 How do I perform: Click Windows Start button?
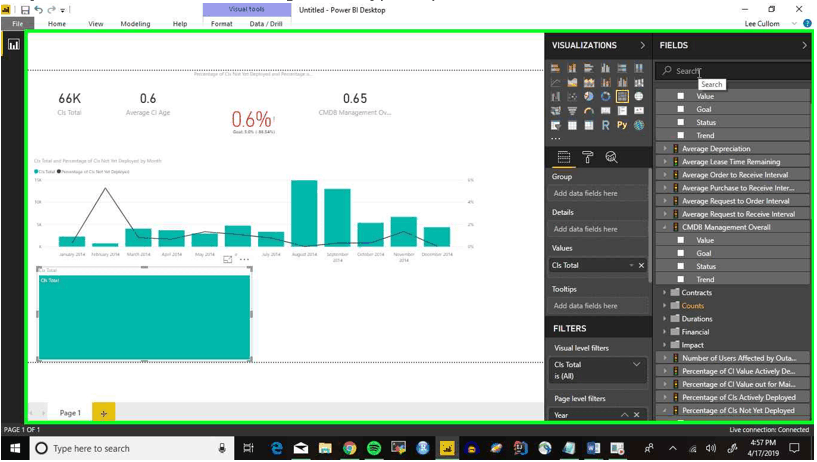coord(15,448)
